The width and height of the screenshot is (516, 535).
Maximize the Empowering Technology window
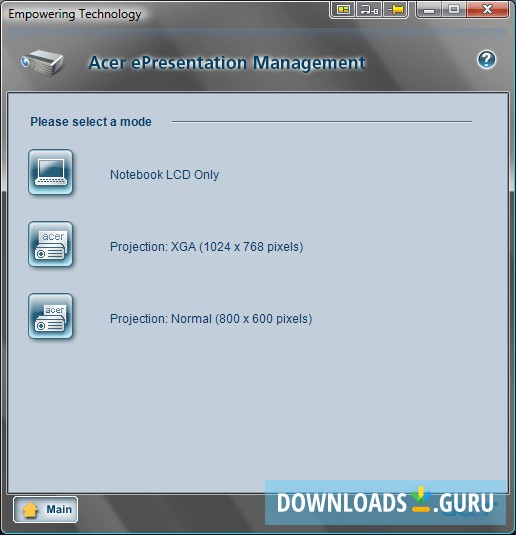(x=454, y=9)
